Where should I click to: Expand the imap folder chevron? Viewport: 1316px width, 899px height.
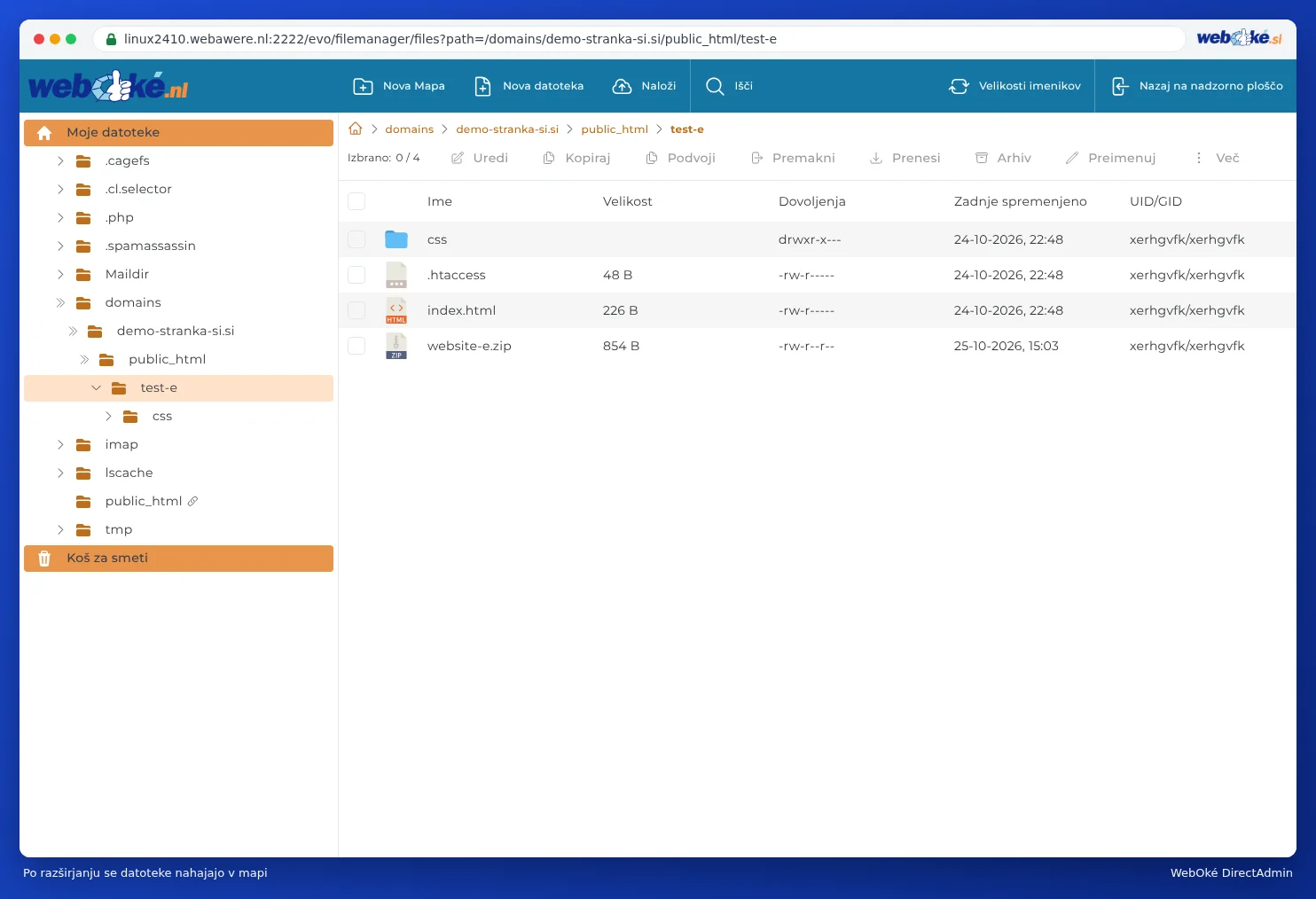tap(60, 444)
